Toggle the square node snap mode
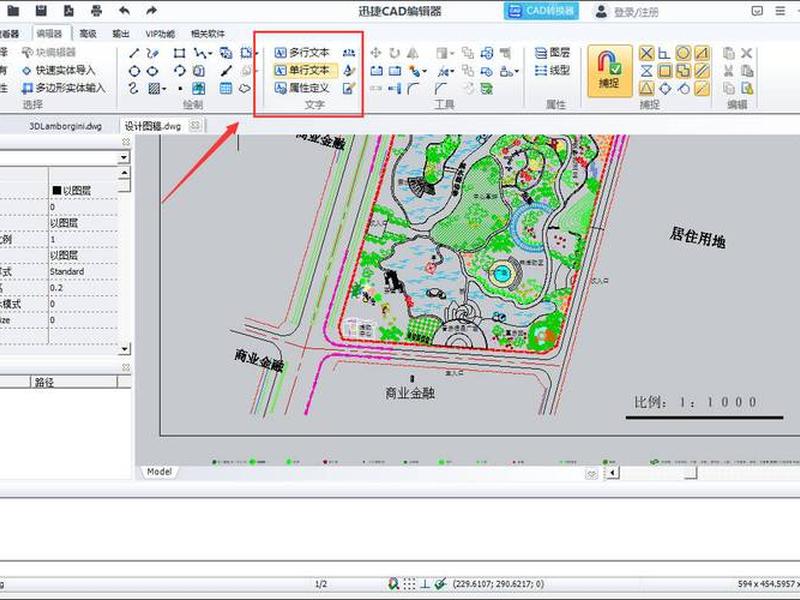 click(664, 71)
